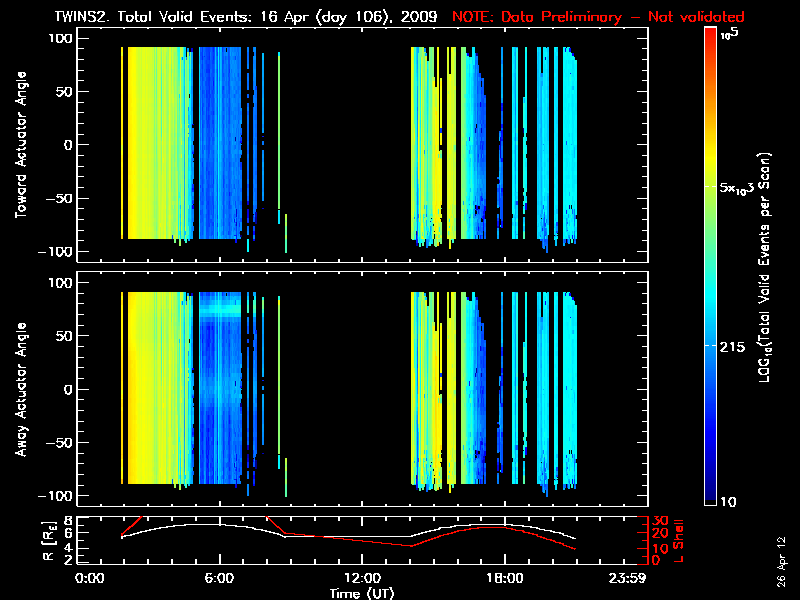The width and height of the screenshot is (800, 600).
Task: Click the "-100" tick on Away panel axis
Action: (x=59, y=496)
